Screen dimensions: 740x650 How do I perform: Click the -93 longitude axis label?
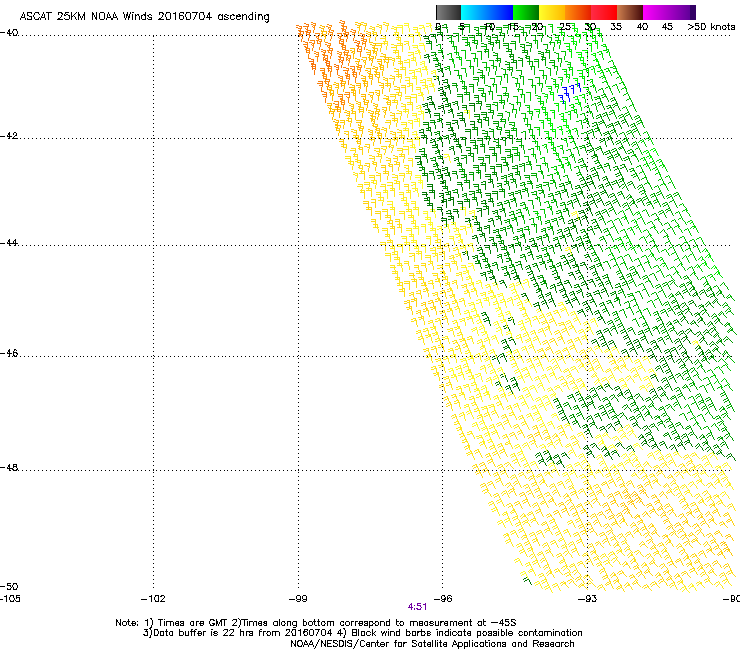[587, 599]
